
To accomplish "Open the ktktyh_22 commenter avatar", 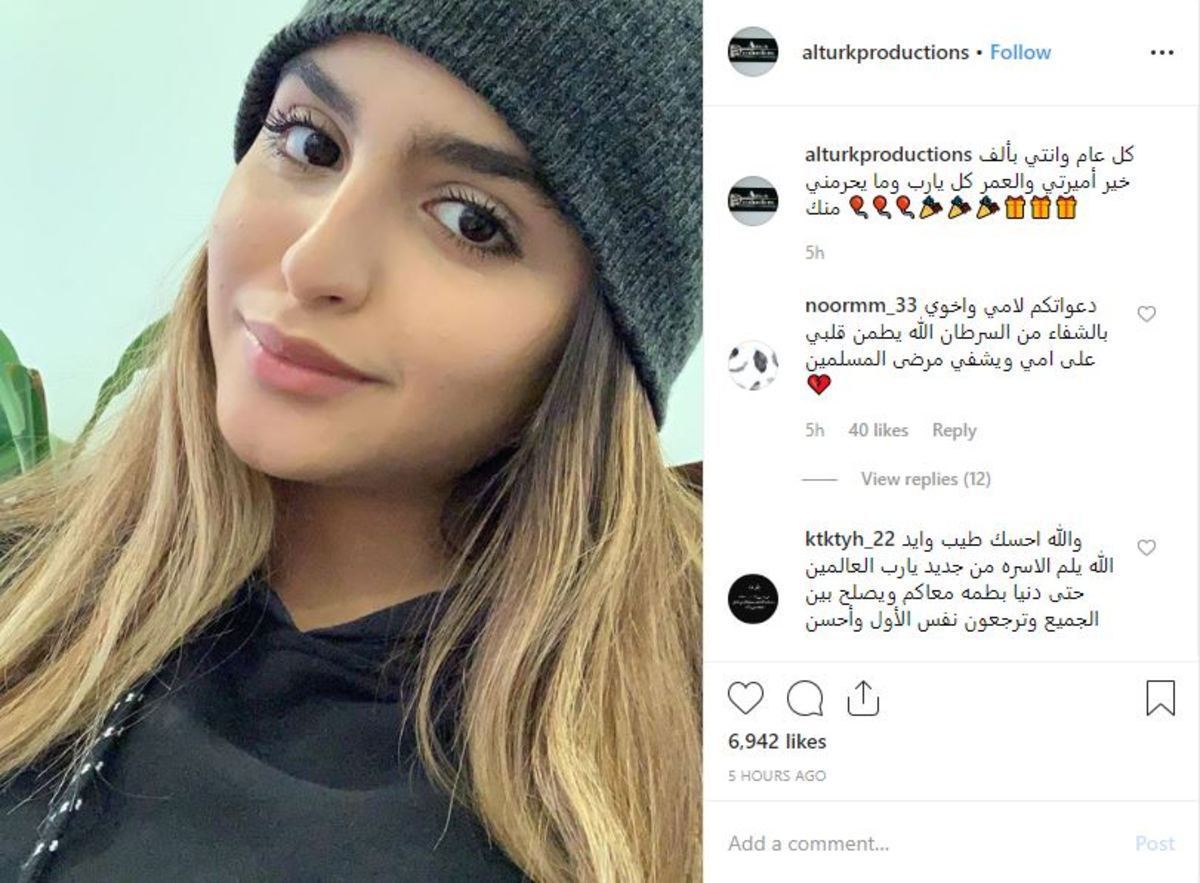I will coord(753,599).
